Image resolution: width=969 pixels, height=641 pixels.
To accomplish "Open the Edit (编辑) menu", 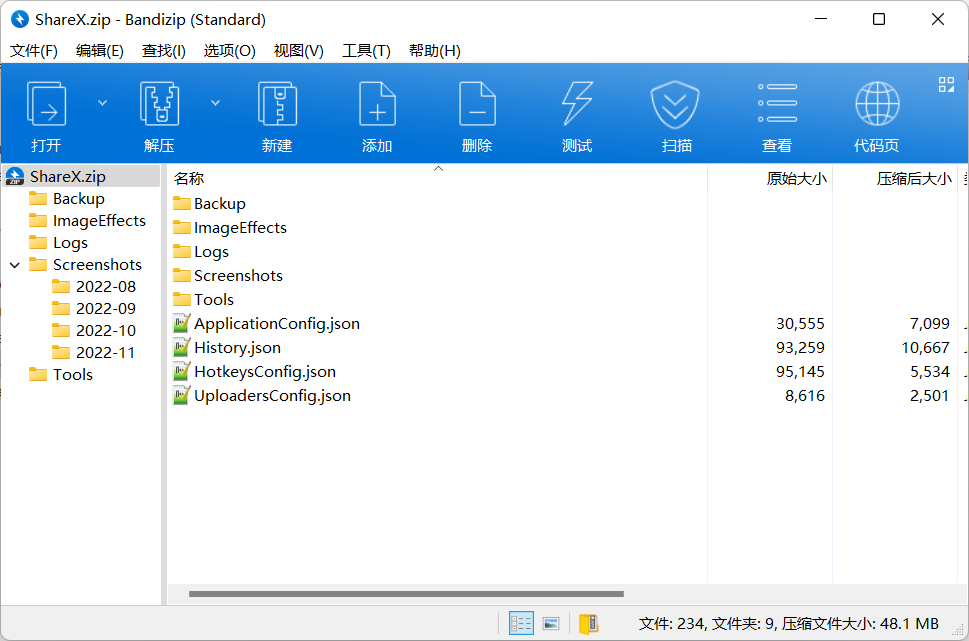I will coord(99,51).
